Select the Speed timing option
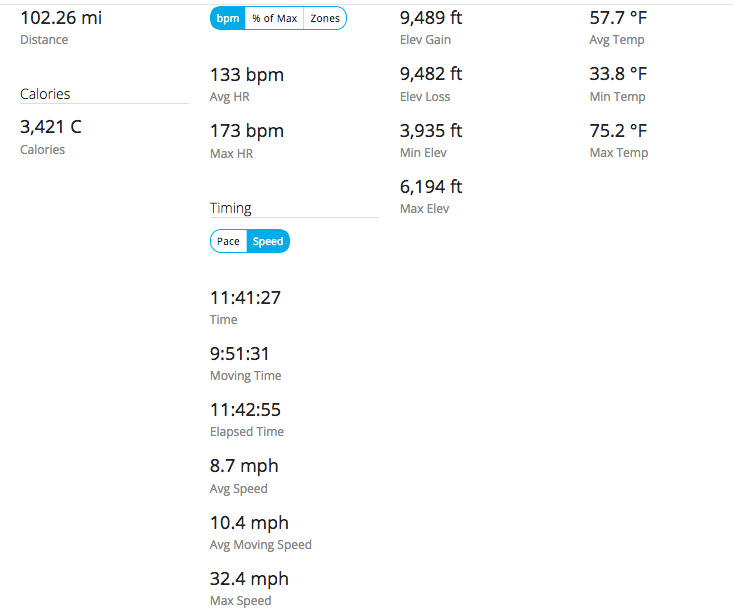Screen dimensions: 733x612 click(268, 241)
